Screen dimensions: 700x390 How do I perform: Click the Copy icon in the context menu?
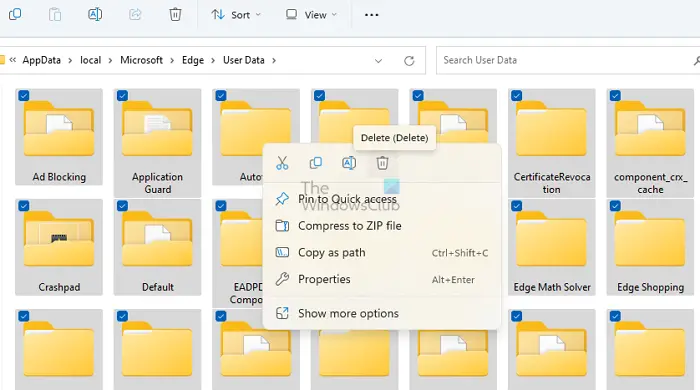[316, 163]
